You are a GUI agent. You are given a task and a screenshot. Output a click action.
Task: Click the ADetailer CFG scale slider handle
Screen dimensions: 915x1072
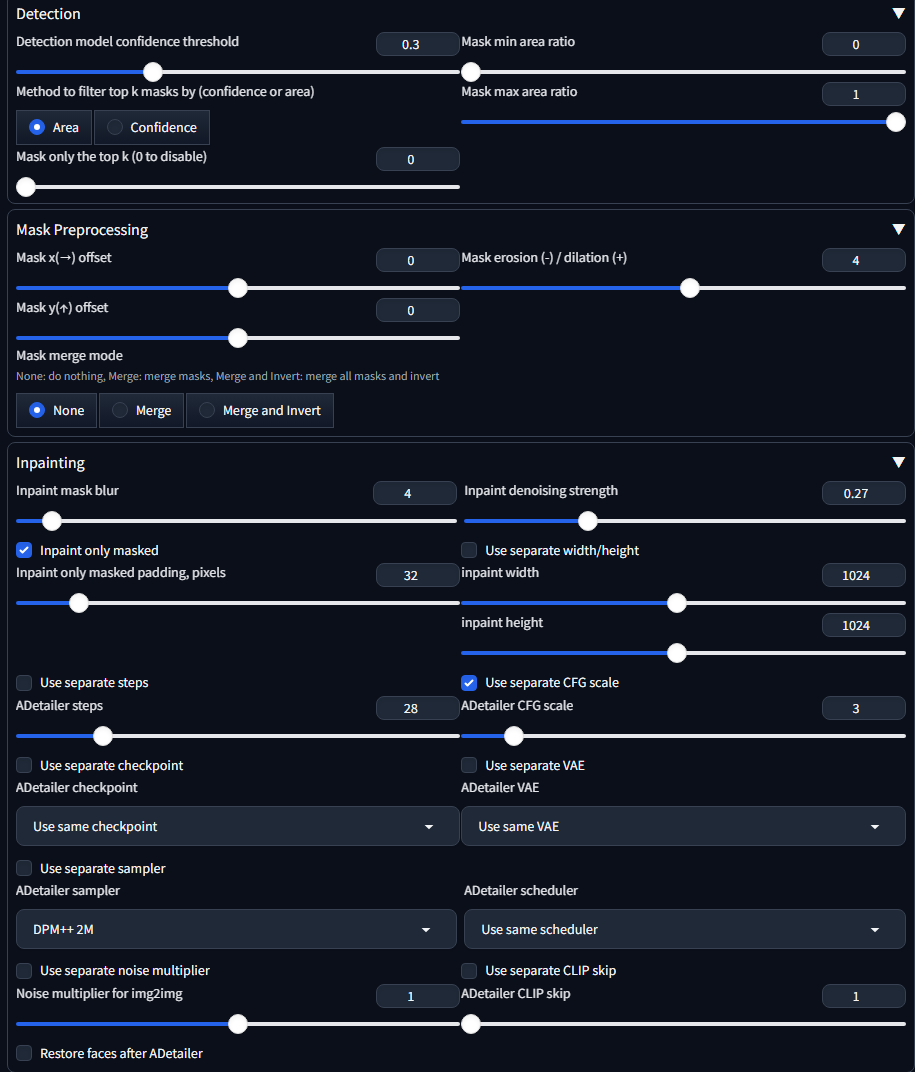click(x=514, y=736)
